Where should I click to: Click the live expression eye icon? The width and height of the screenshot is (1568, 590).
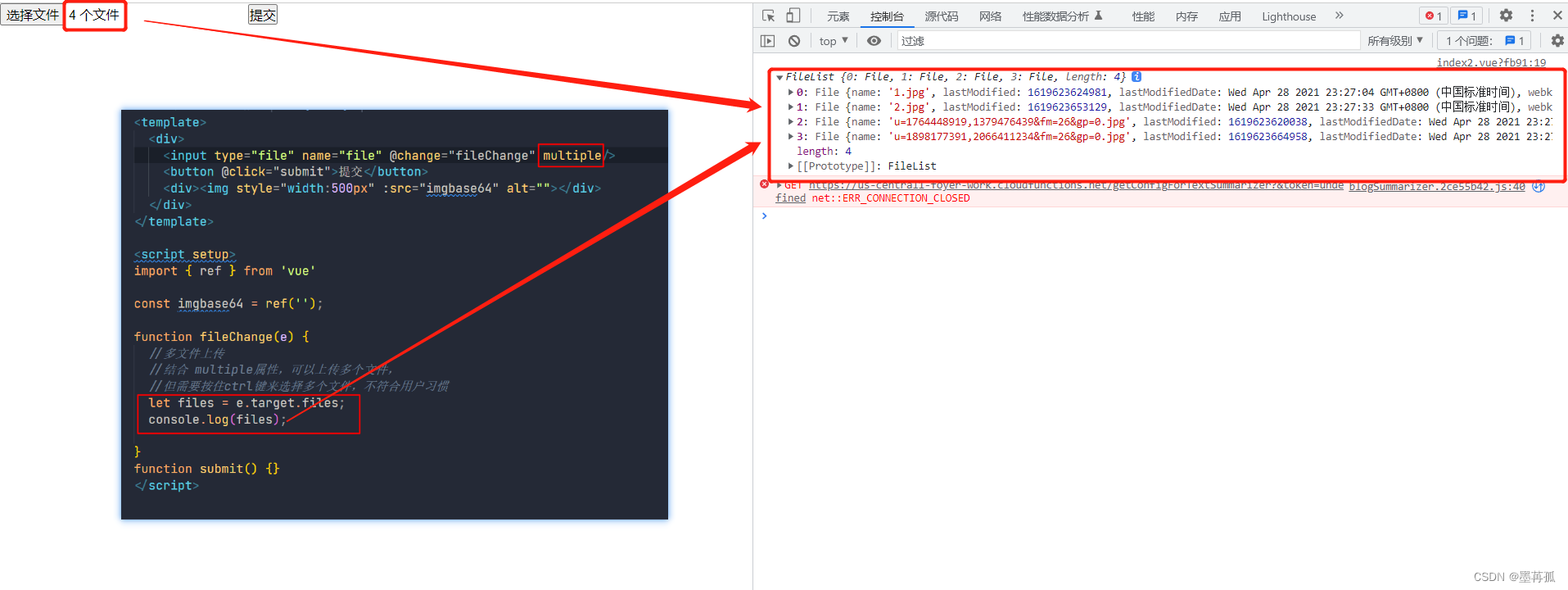874,41
